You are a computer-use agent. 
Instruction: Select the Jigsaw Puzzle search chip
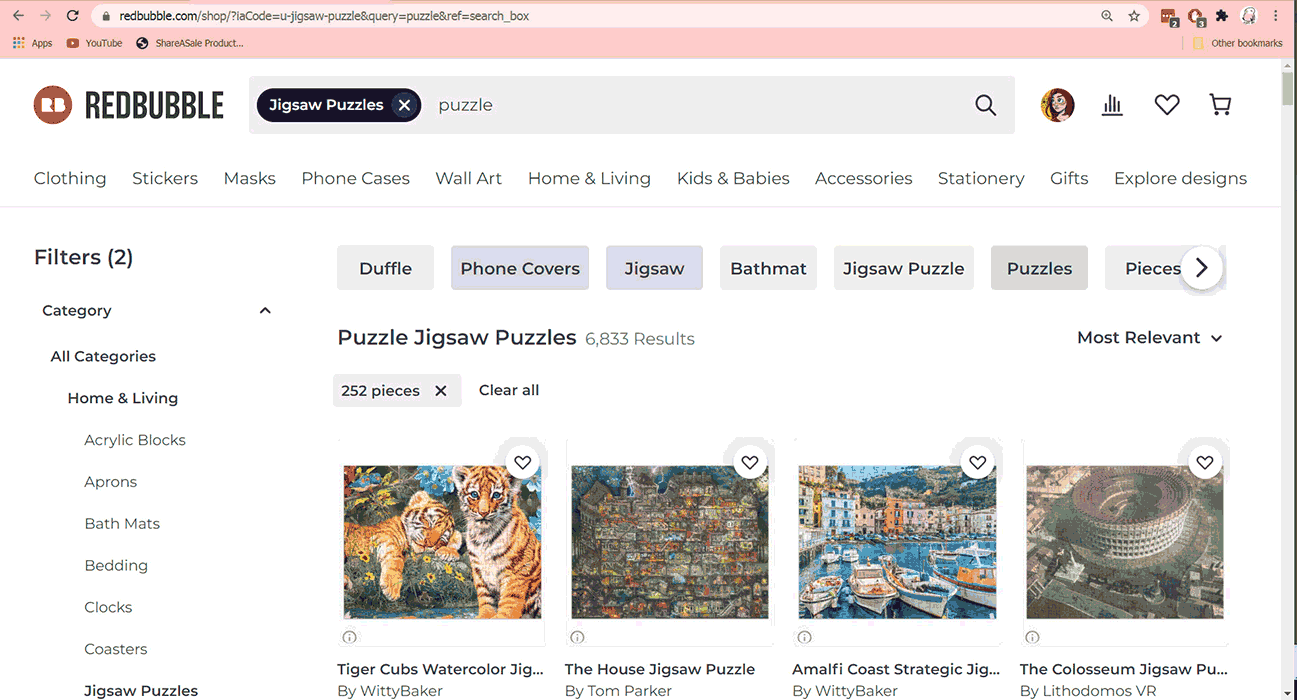click(903, 268)
